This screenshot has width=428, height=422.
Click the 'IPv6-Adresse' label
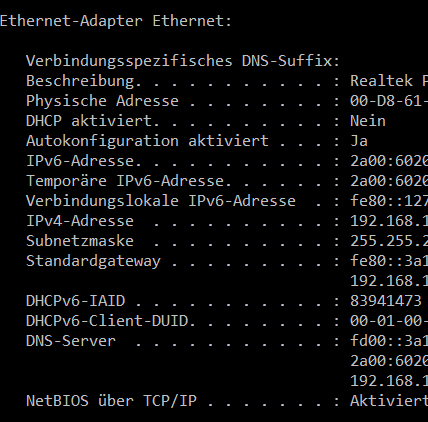click(80, 161)
